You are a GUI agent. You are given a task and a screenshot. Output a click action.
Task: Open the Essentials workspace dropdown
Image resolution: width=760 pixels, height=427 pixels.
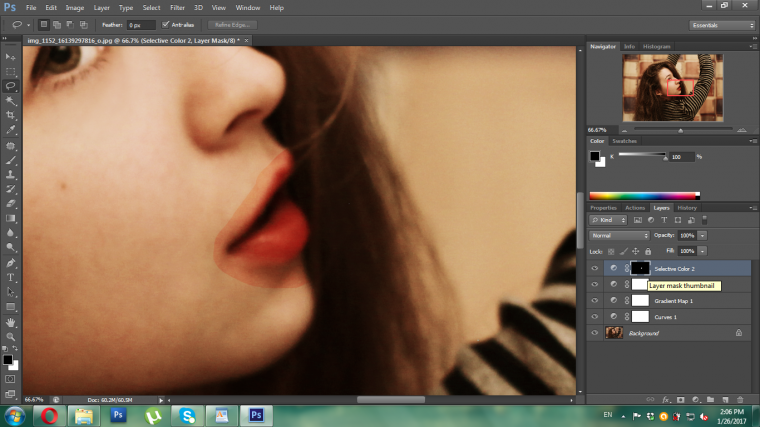tap(722, 25)
